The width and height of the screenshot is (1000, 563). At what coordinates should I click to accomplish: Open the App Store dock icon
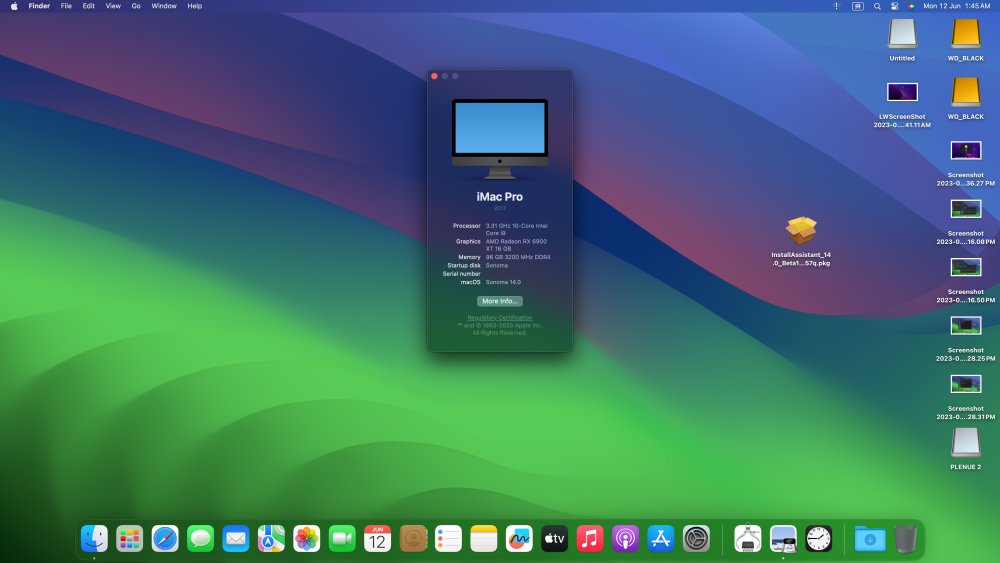tap(661, 539)
